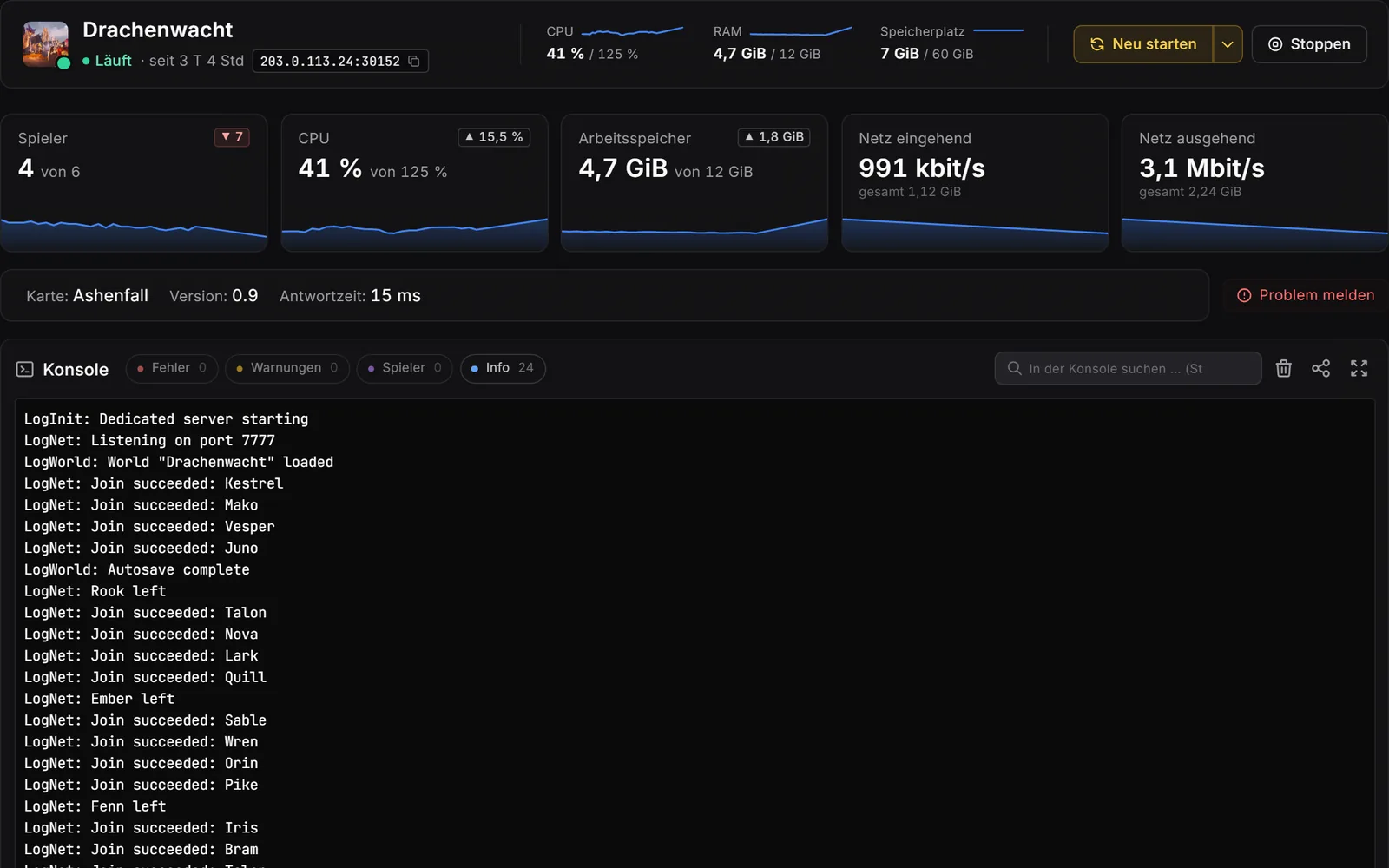Open the CPU stats card with 41 %
Image resolution: width=1389 pixels, height=868 pixels.
[414, 183]
